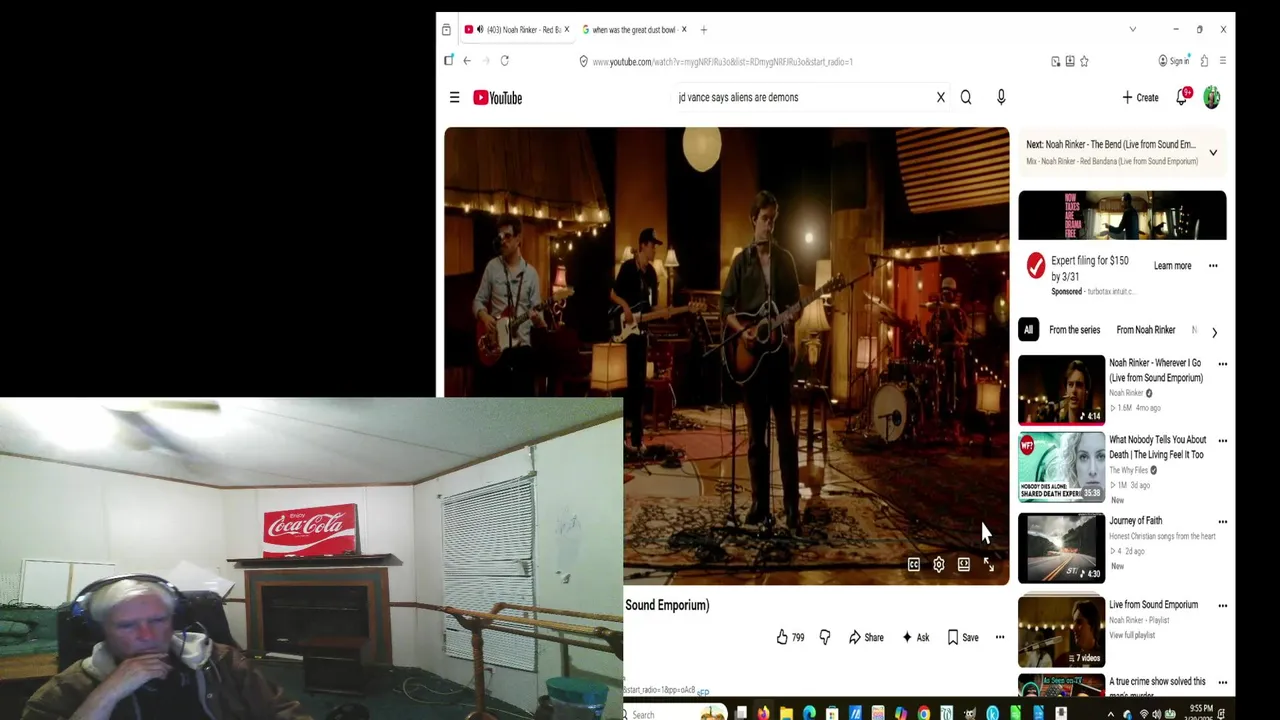1280x720 pixels.
Task: Close the great dust bowl tab
Action: click(684, 30)
